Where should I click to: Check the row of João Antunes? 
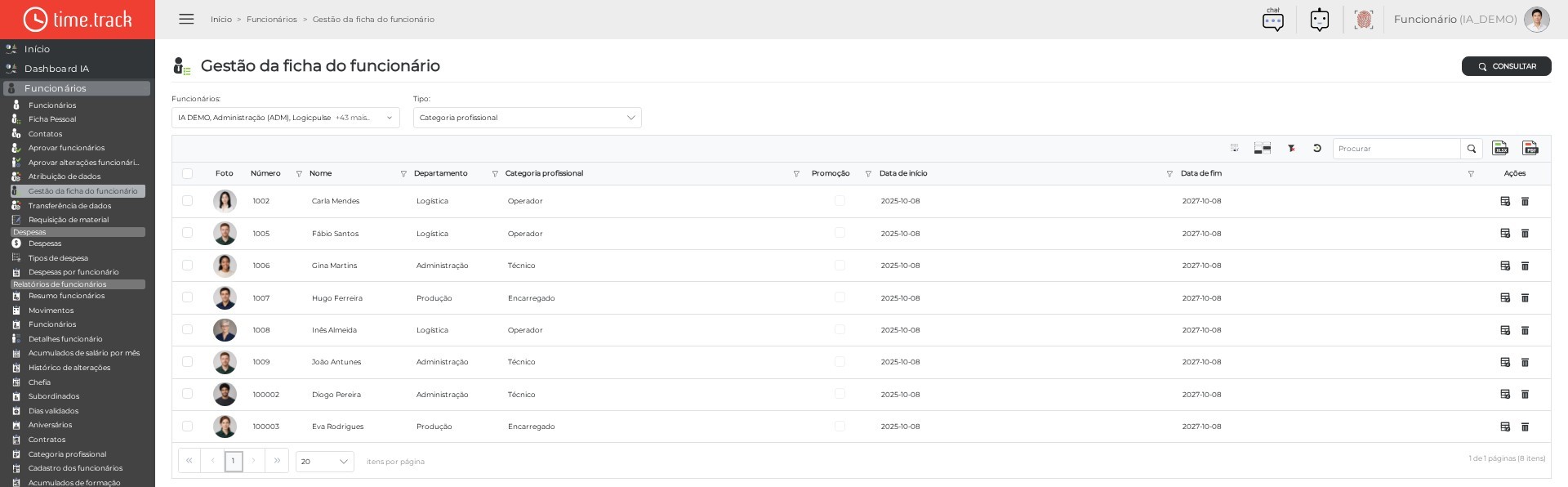pyautogui.click(x=187, y=361)
